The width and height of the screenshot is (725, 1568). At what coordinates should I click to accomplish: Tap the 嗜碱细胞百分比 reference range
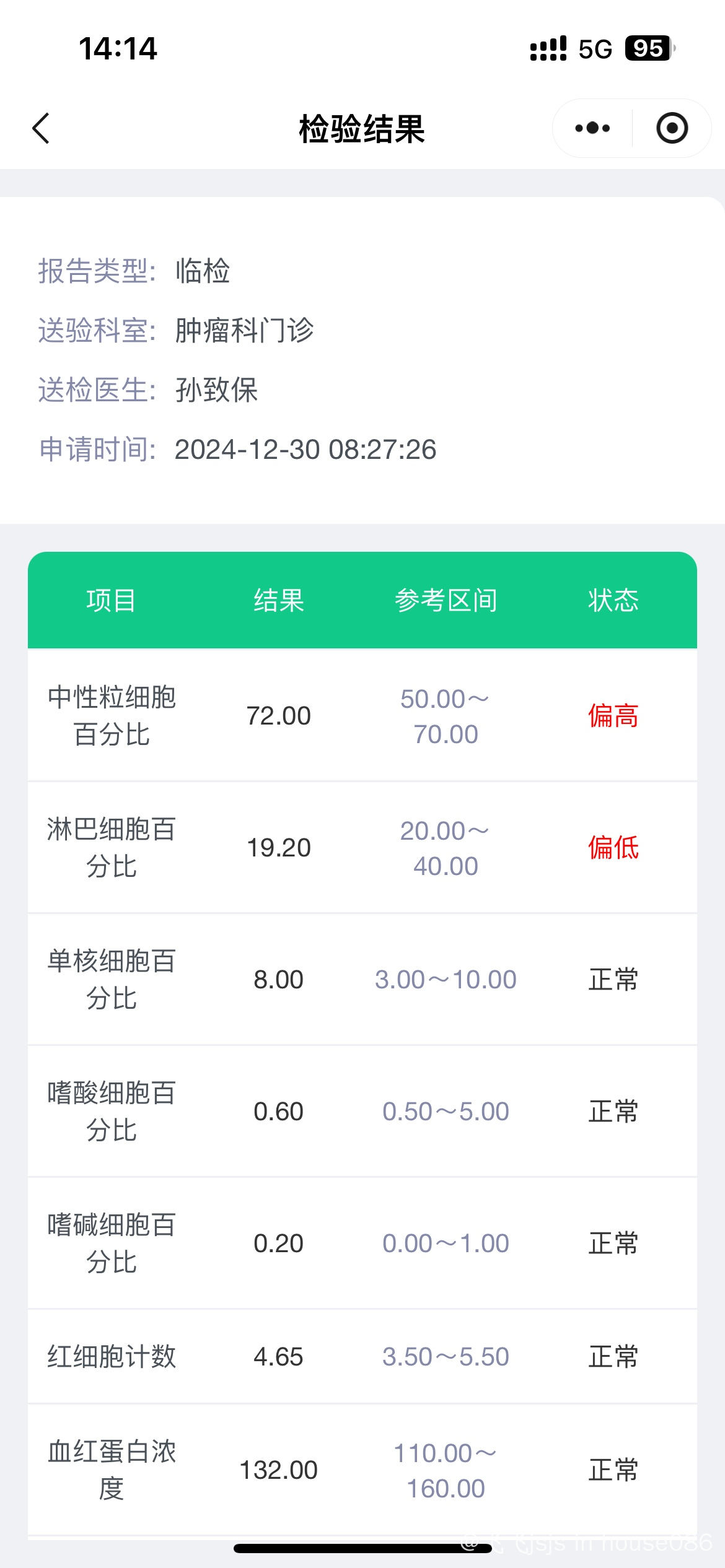pos(446,1244)
